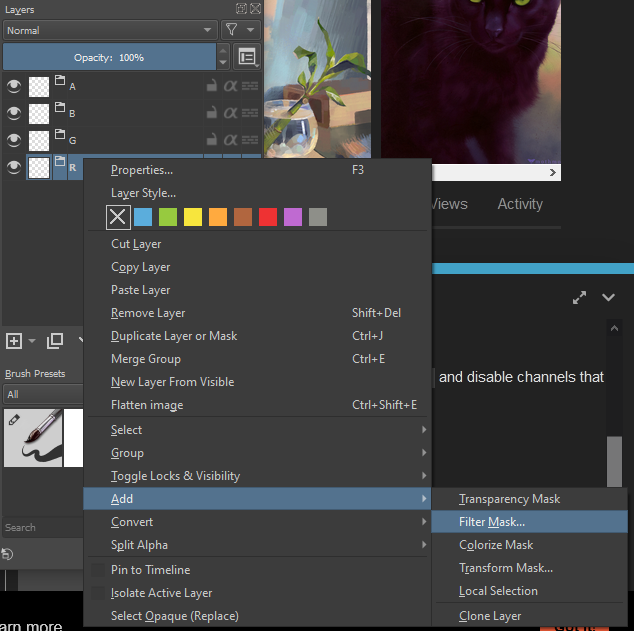Expand the web panel with diagonal arrows

tap(579, 298)
